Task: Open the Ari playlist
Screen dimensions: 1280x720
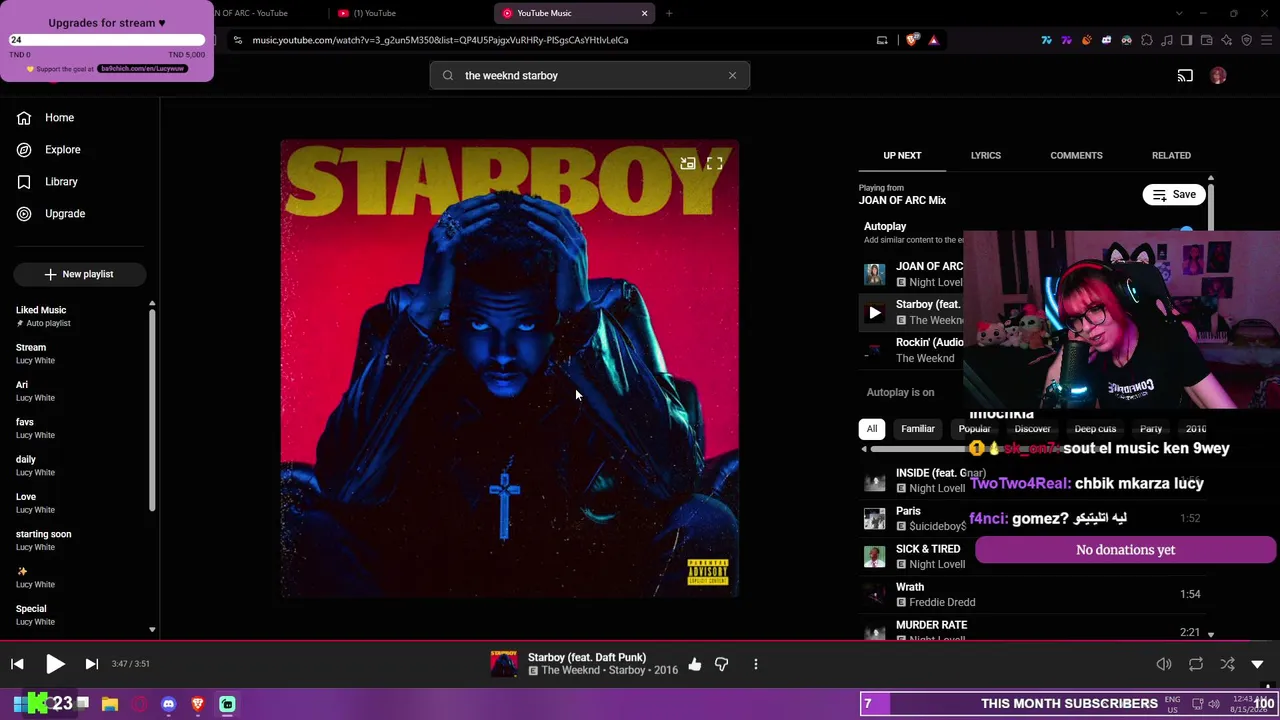Action: pos(35,391)
